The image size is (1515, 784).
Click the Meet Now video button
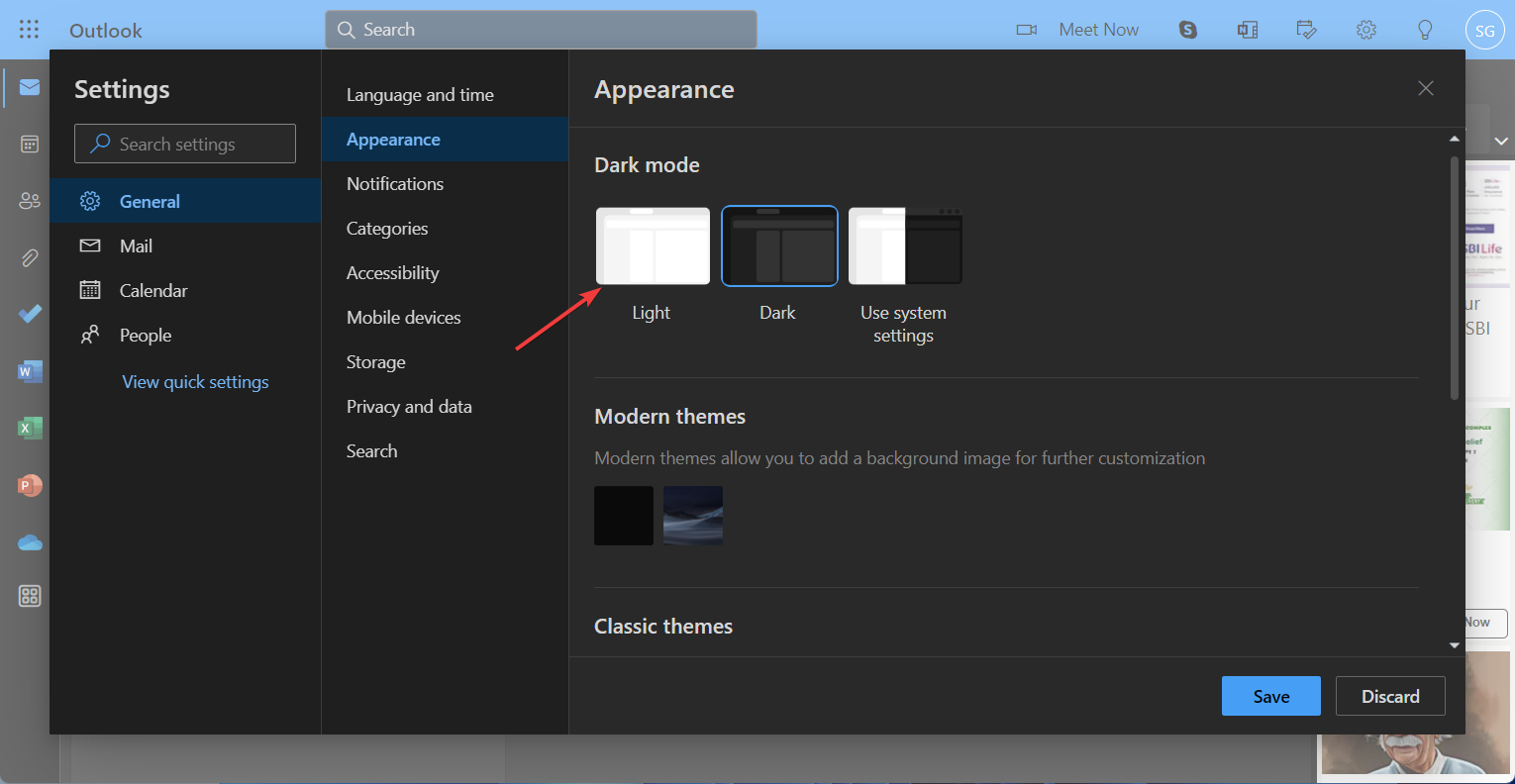point(1077,30)
